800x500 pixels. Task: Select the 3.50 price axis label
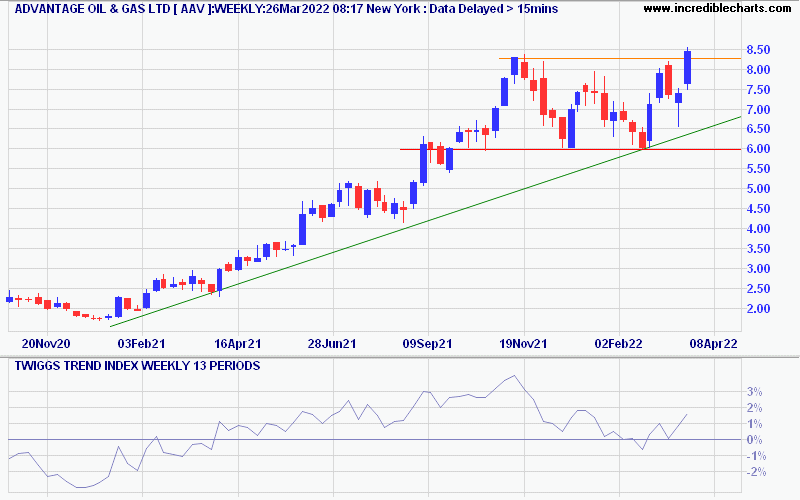758,249
